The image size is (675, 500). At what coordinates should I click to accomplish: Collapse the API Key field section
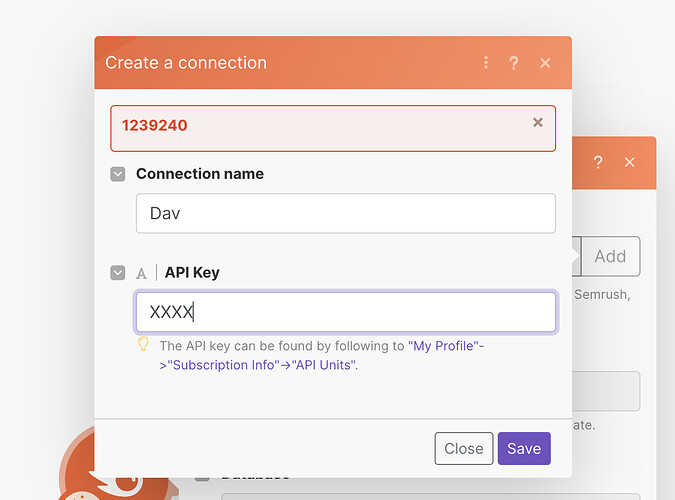click(118, 272)
